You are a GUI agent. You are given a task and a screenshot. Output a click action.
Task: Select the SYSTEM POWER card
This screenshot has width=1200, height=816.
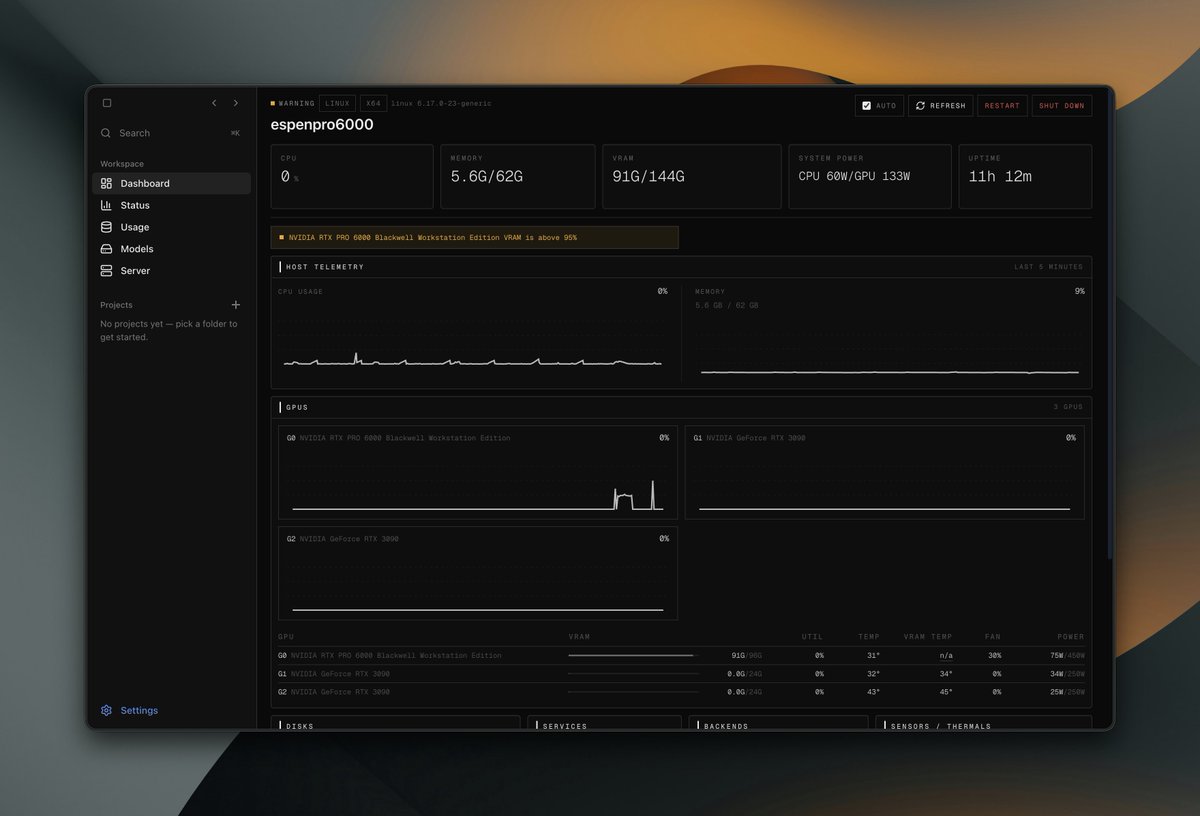point(870,176)
